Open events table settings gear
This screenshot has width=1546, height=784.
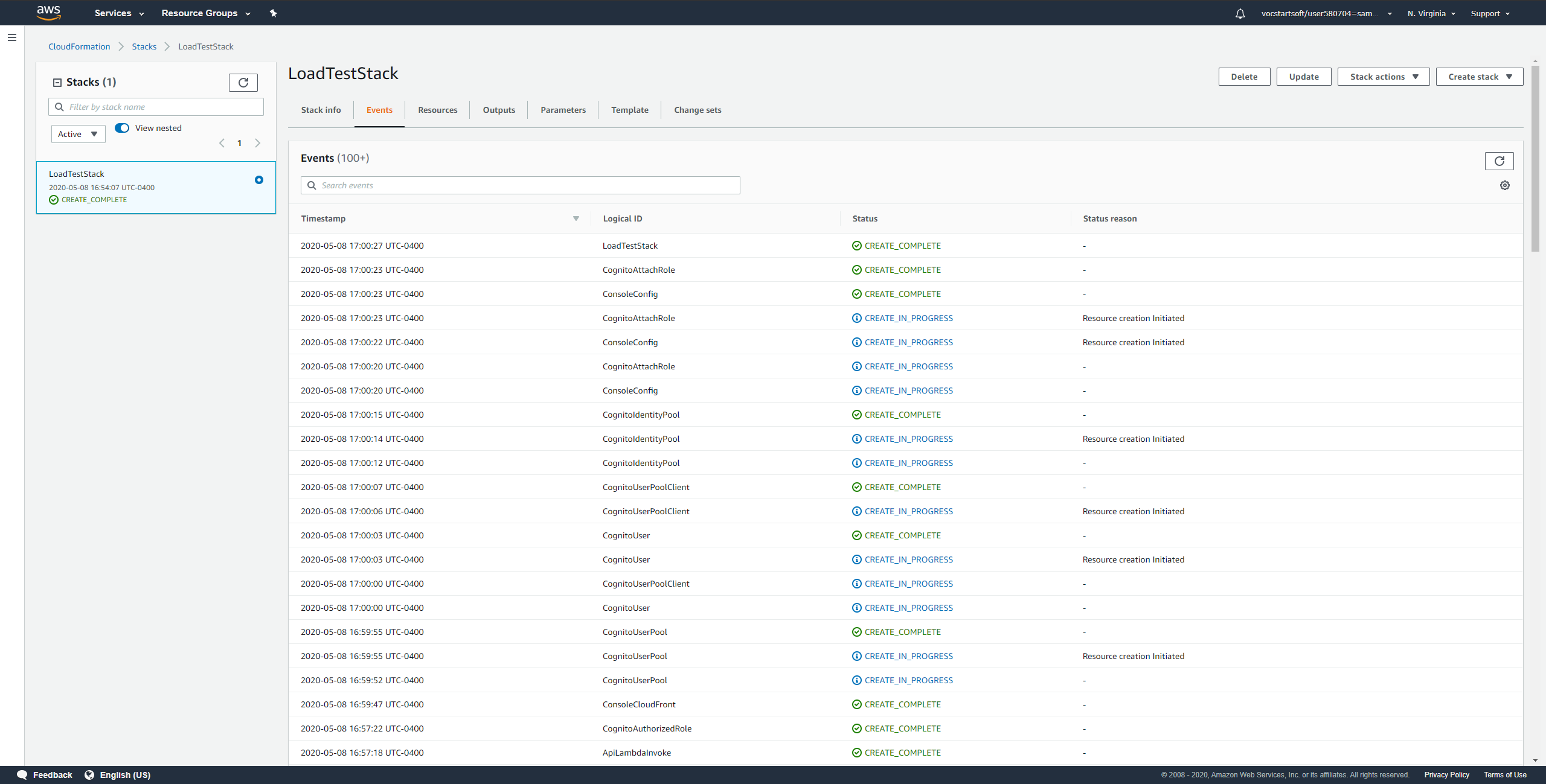pyautogui.click(x=1505, y=185)
